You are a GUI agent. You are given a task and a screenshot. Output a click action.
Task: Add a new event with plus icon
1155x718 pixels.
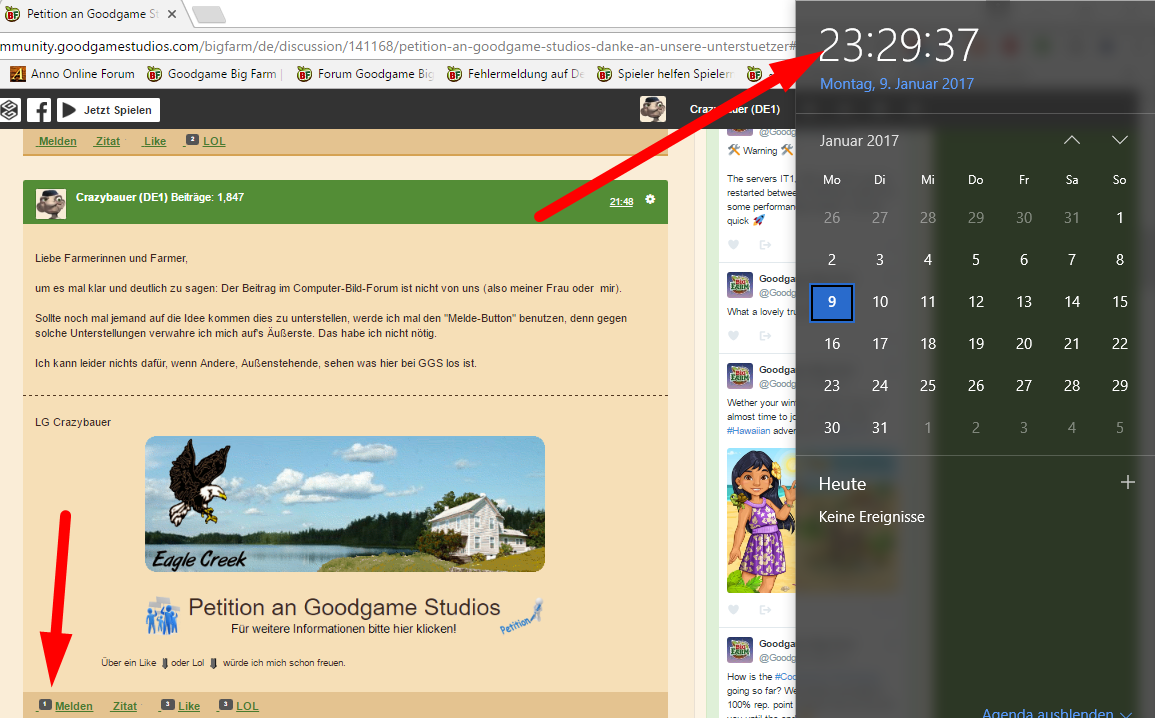point(1127,482)
